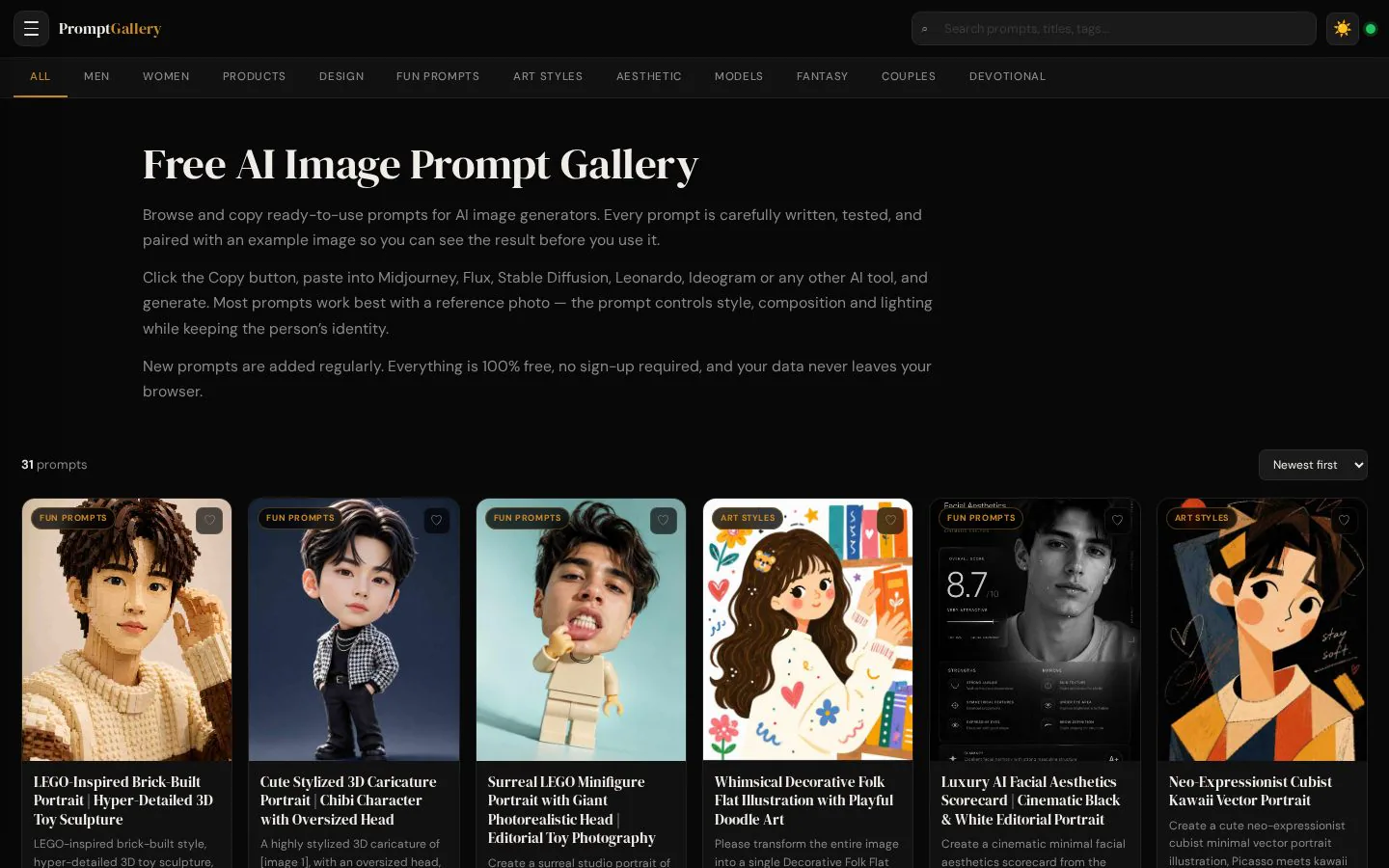View the DEVOTIONAL category
Screen dimensions: 1389x868
[1007, 76]
